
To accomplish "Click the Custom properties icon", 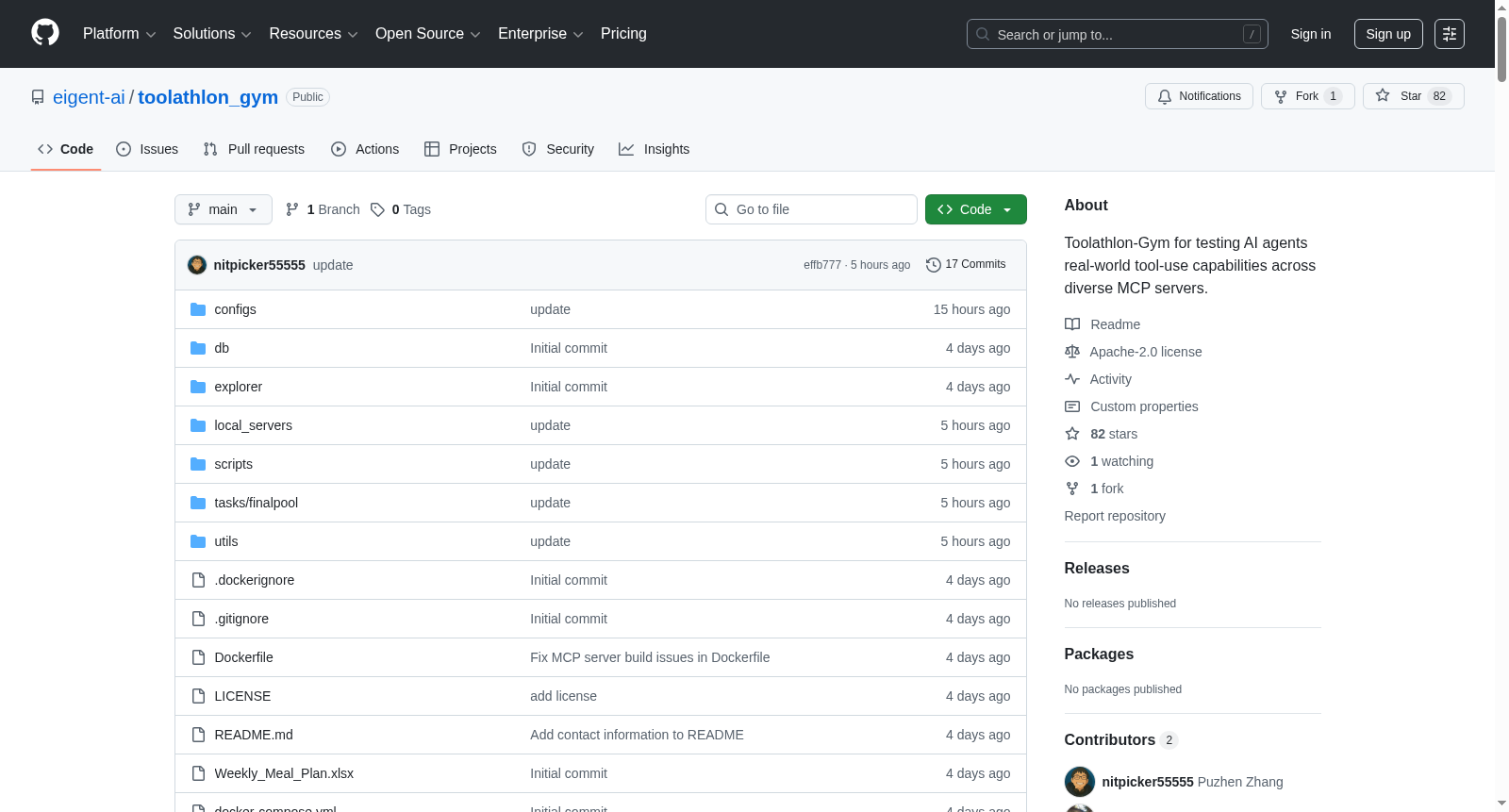I will pos(1072,406).
